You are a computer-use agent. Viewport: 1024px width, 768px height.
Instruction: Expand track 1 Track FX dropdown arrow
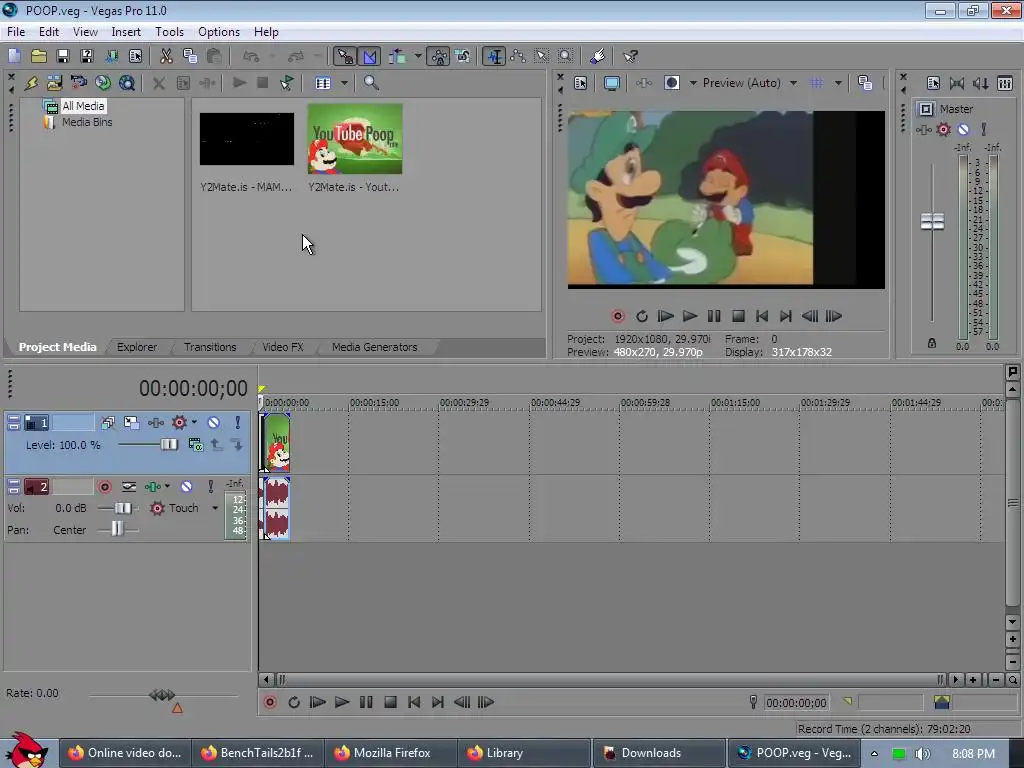[194, 423]
